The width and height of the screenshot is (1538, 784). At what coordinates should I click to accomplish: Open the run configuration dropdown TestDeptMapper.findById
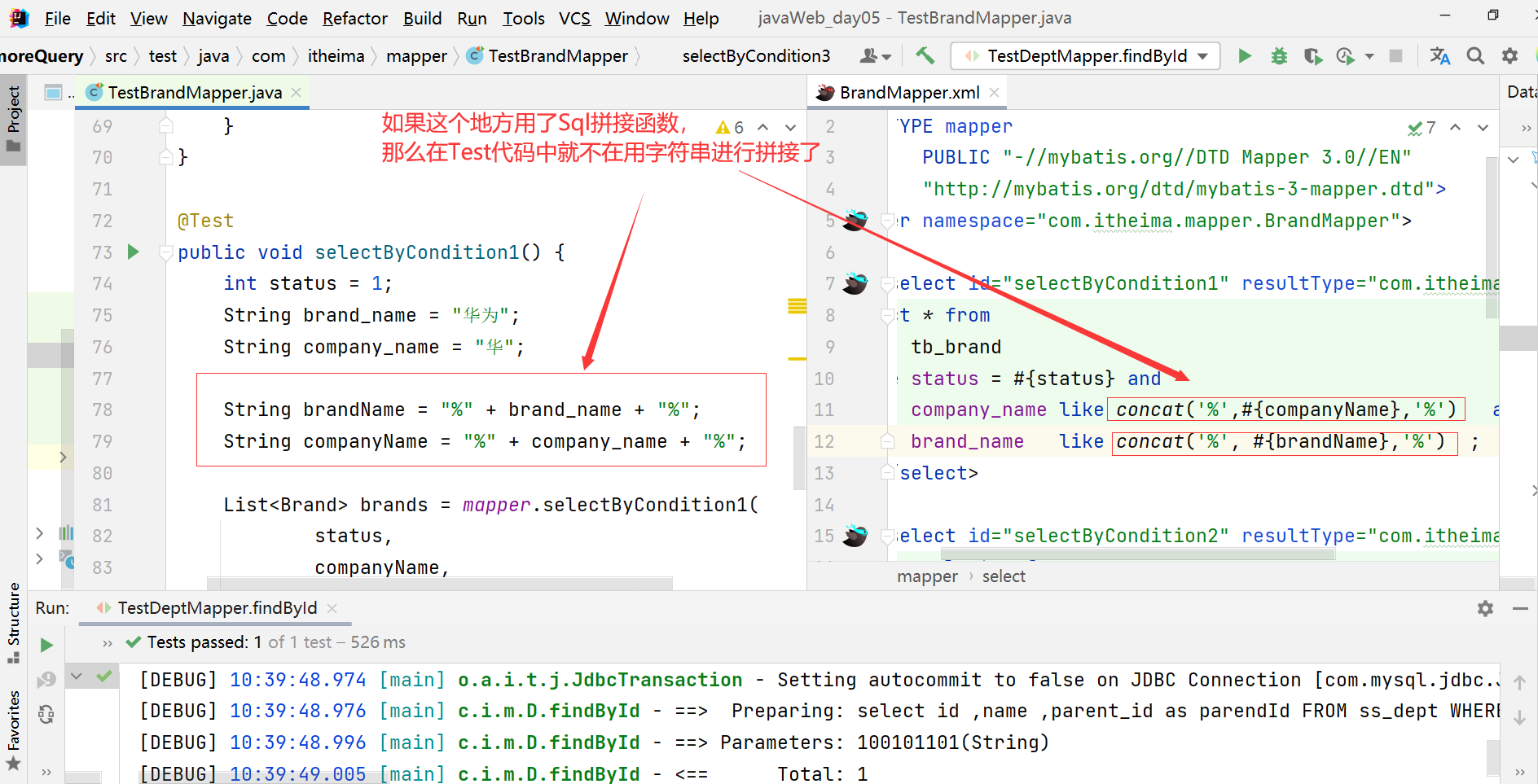pyautogui.click(x=1085, y=55)
